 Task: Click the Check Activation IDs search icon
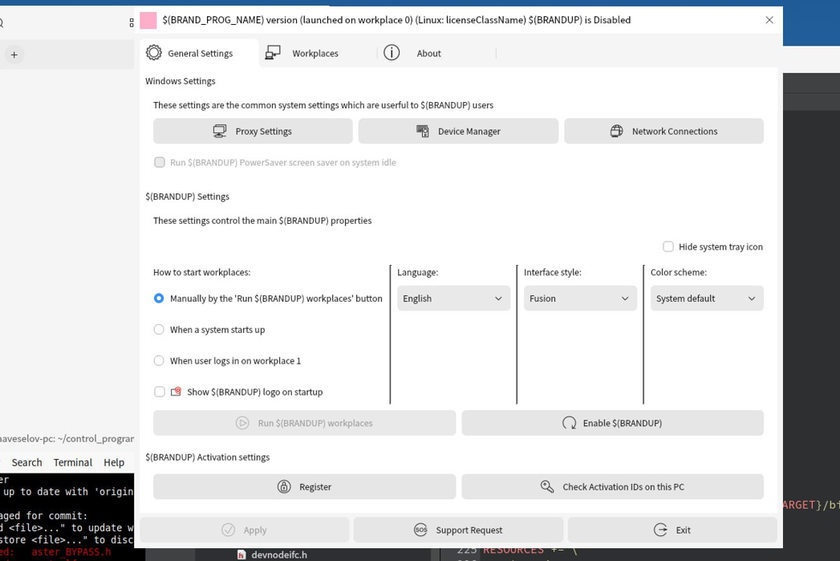point(547,487)
